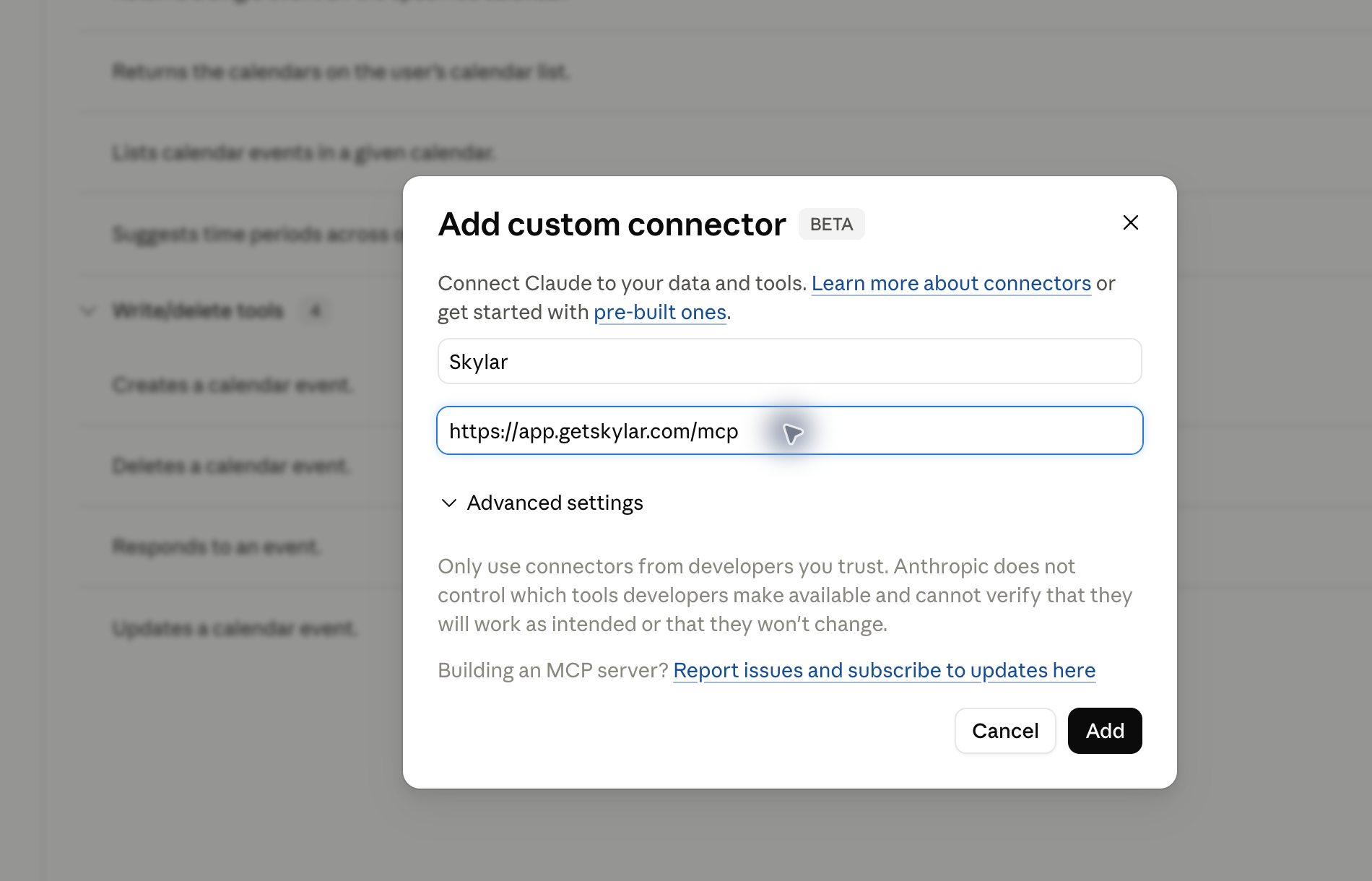1372x881 pixels.
Task: Open Report issues and subscribe link
Action: click(x=884, y=670)
